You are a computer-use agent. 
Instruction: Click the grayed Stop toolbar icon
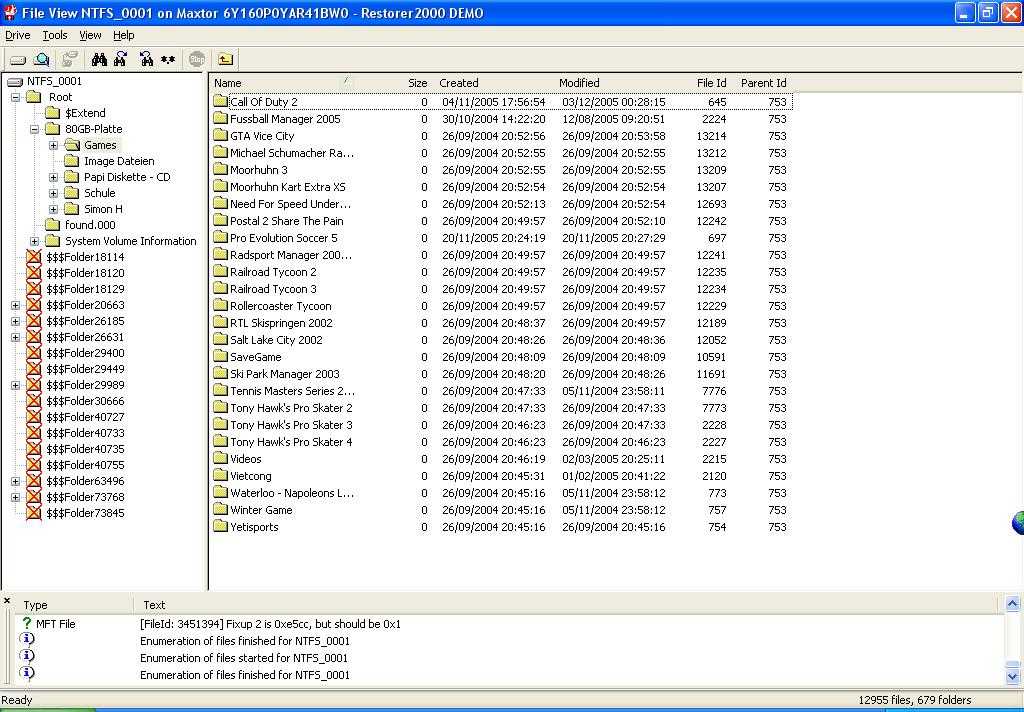tap(197, 60)
